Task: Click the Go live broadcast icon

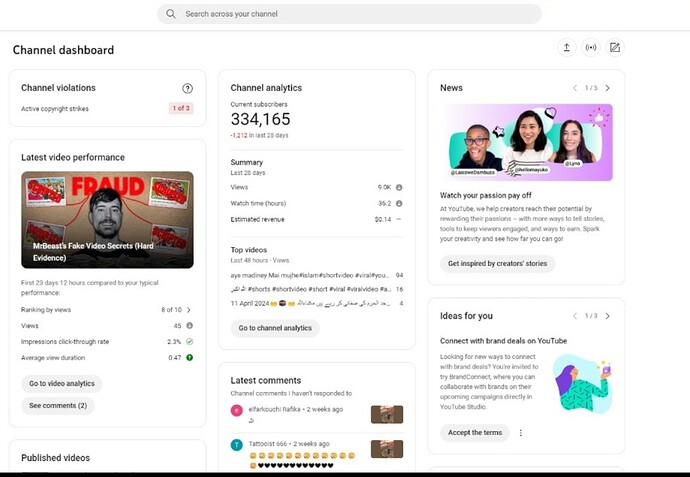Action: [x=591, y=48]
